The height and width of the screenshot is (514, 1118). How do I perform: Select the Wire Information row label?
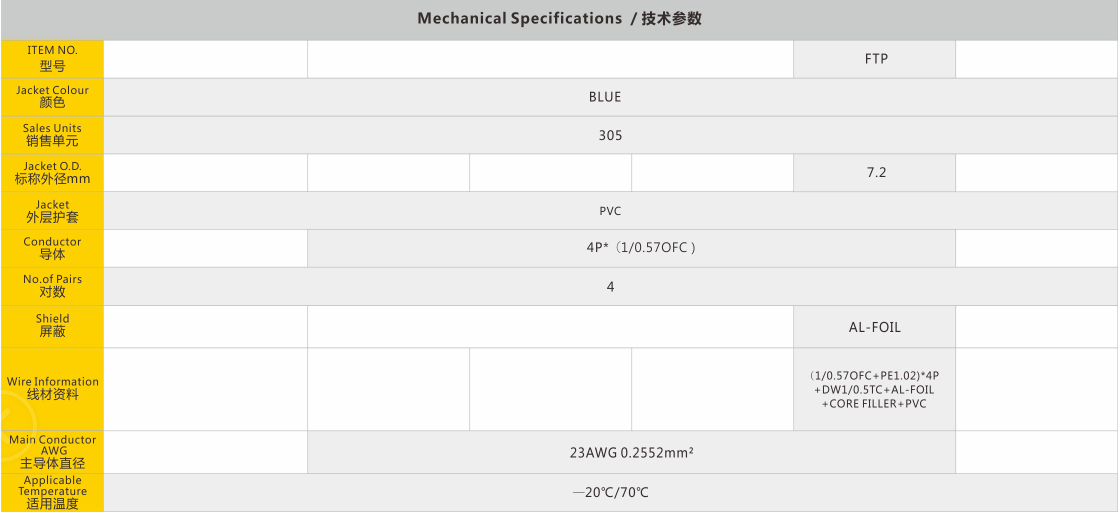pos(52,388)
